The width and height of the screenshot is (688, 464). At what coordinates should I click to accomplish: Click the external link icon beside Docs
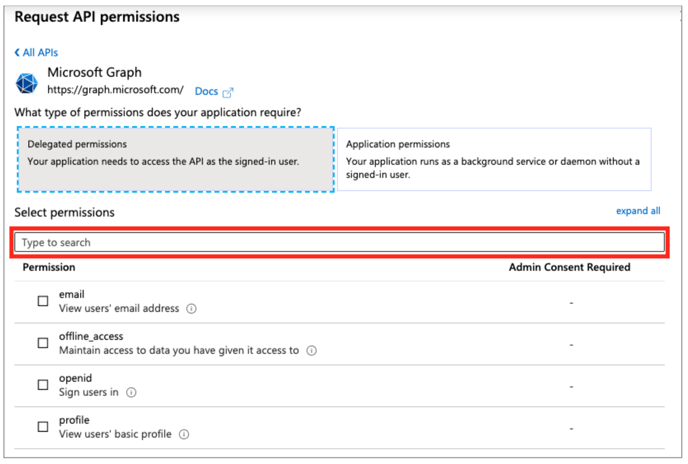229,92
